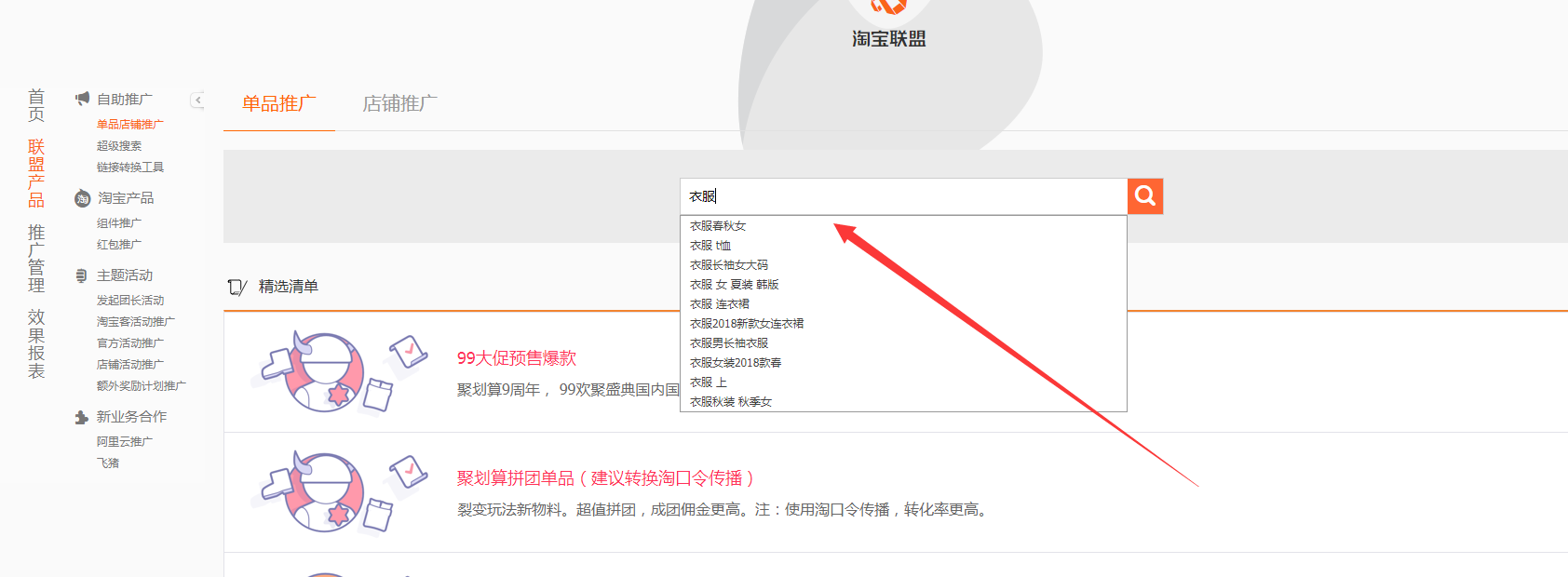Image resolution: width=1568 pixels, height=577 pixels.
Task: Click the 新业务合作 puzzle icon
Action: [x=82, y=417]
